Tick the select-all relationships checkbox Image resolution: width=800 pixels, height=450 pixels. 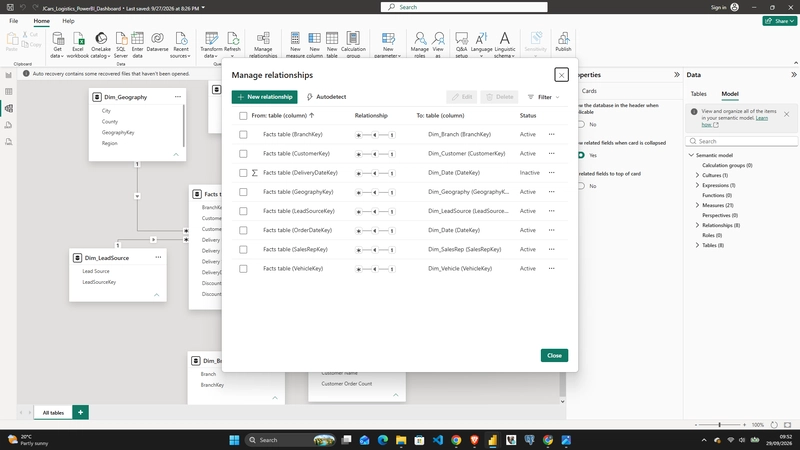(243, 116)
